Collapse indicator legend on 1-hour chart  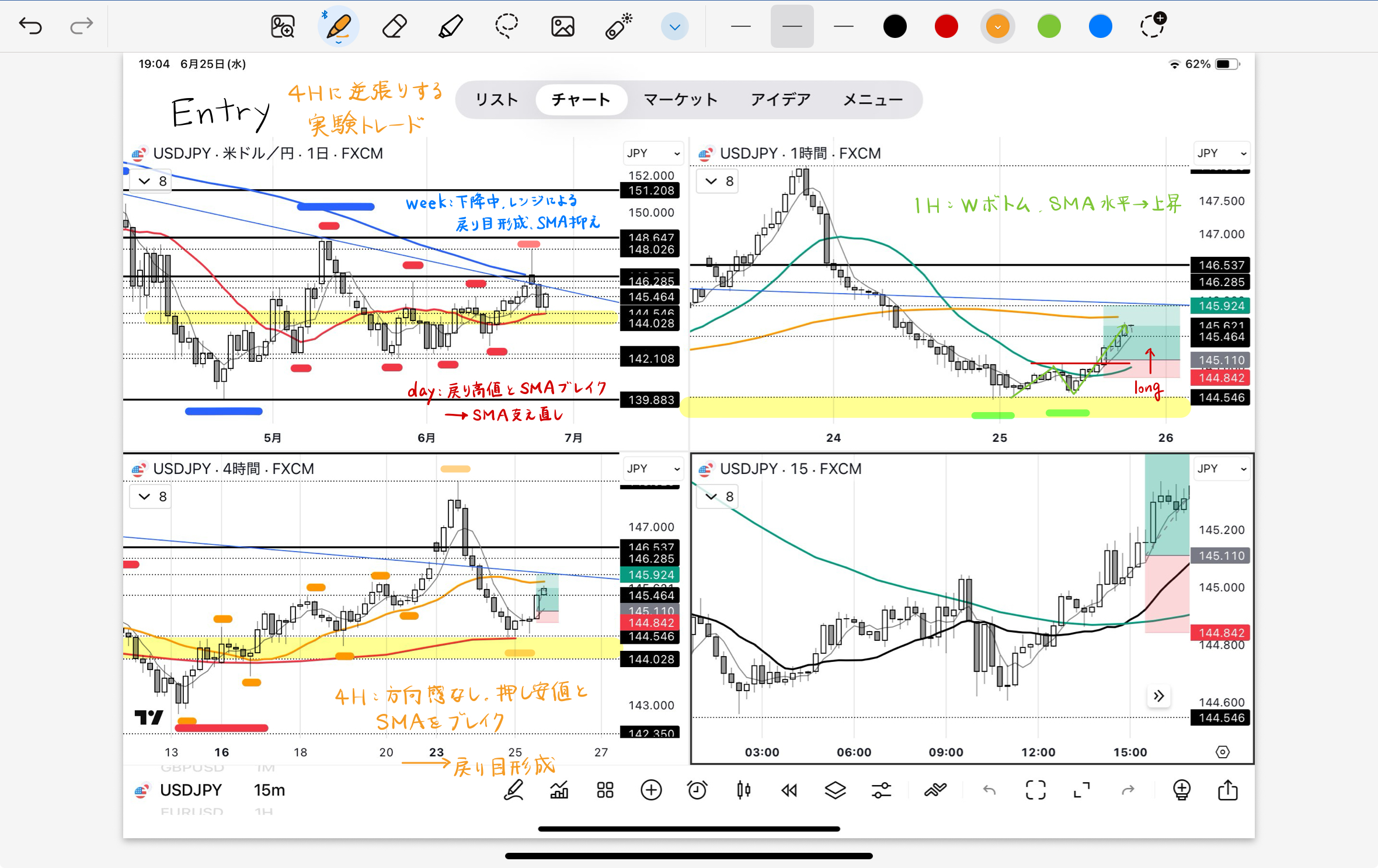pyautogui.click(x=718, y=182)
